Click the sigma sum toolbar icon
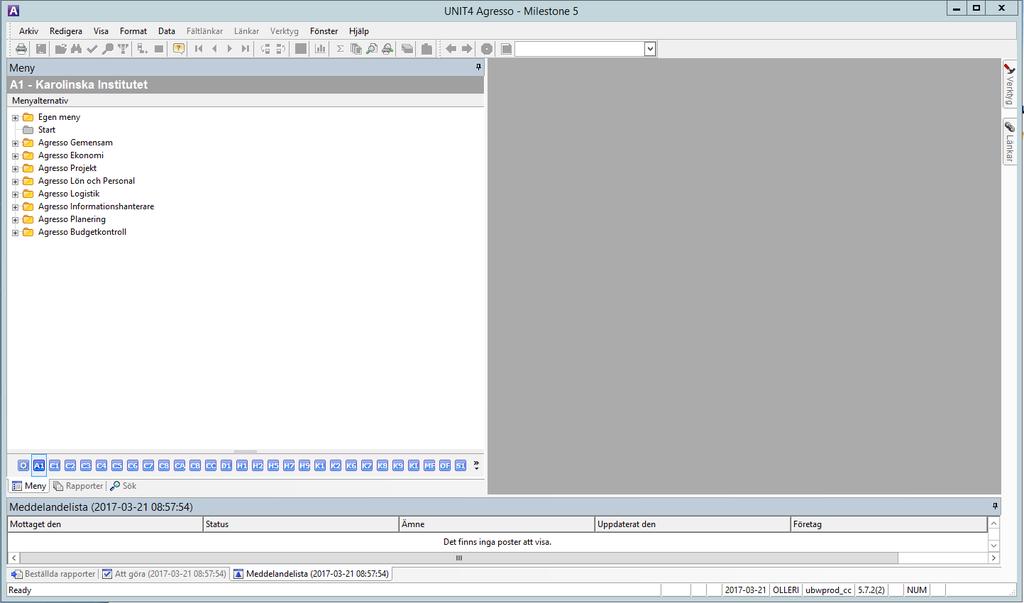Image resolution: width=1024 pixels, height=603 pixels. tap(340, 49)
